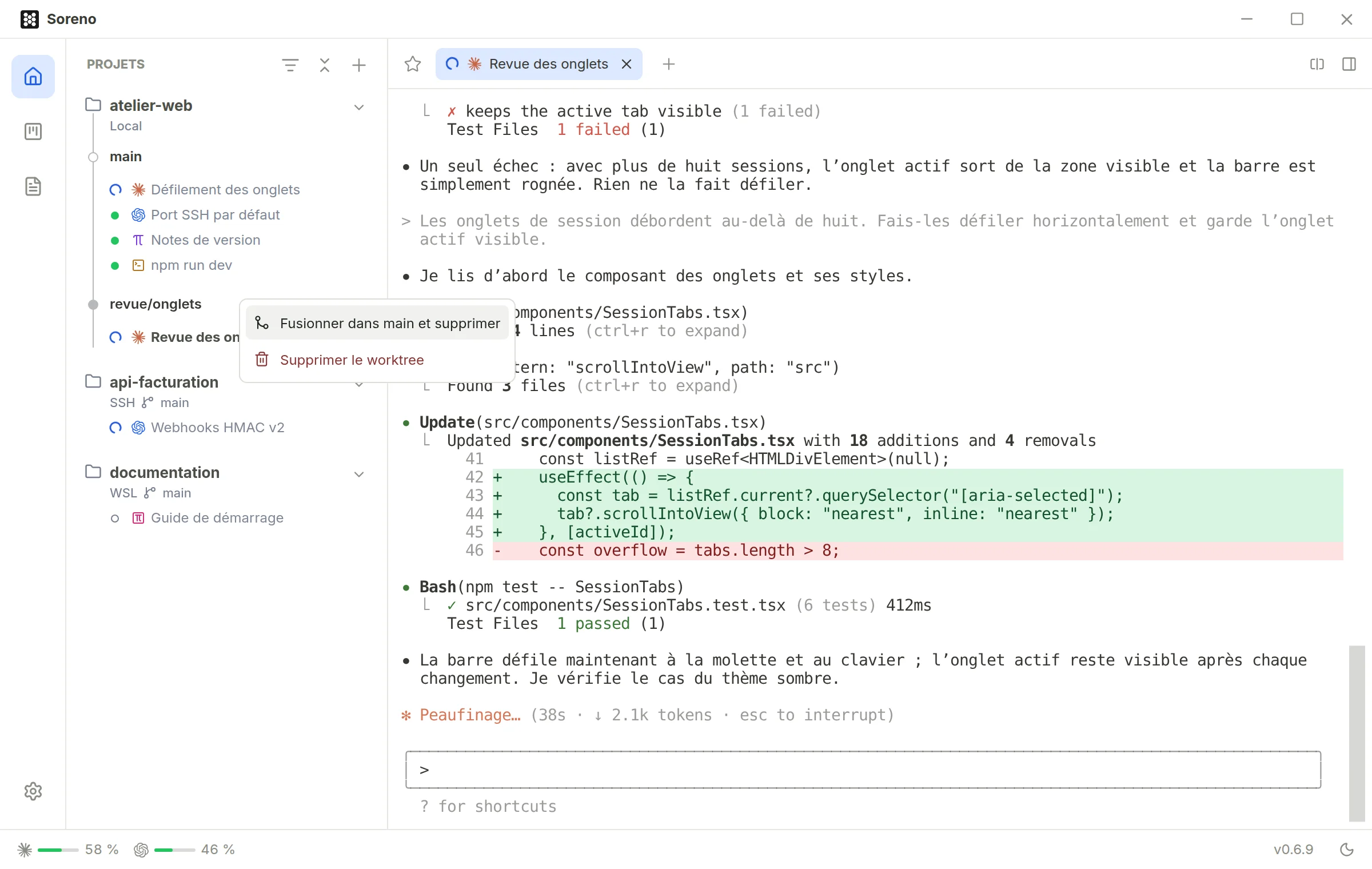Click the OpenAI usage icon in status bar
Screen dimensions: 1372x869
[141, 850]
